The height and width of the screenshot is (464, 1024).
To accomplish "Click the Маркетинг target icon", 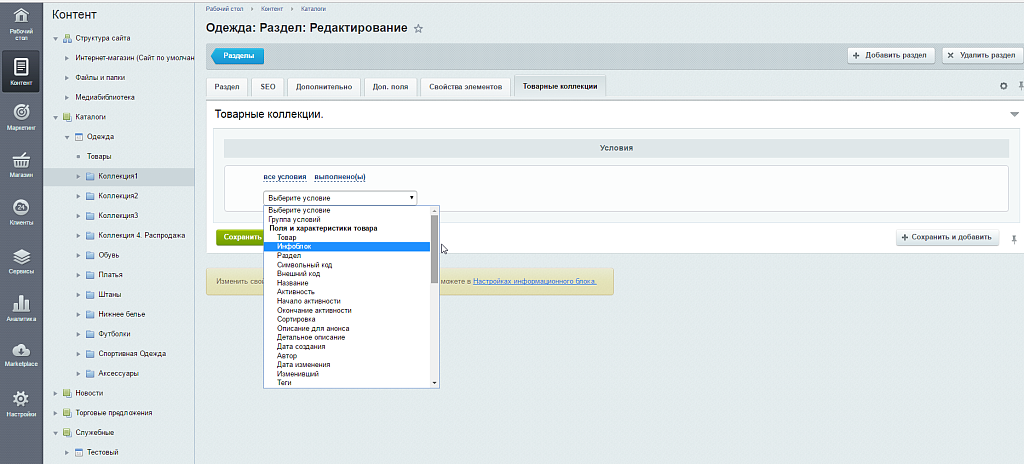I will pos(21,115).
